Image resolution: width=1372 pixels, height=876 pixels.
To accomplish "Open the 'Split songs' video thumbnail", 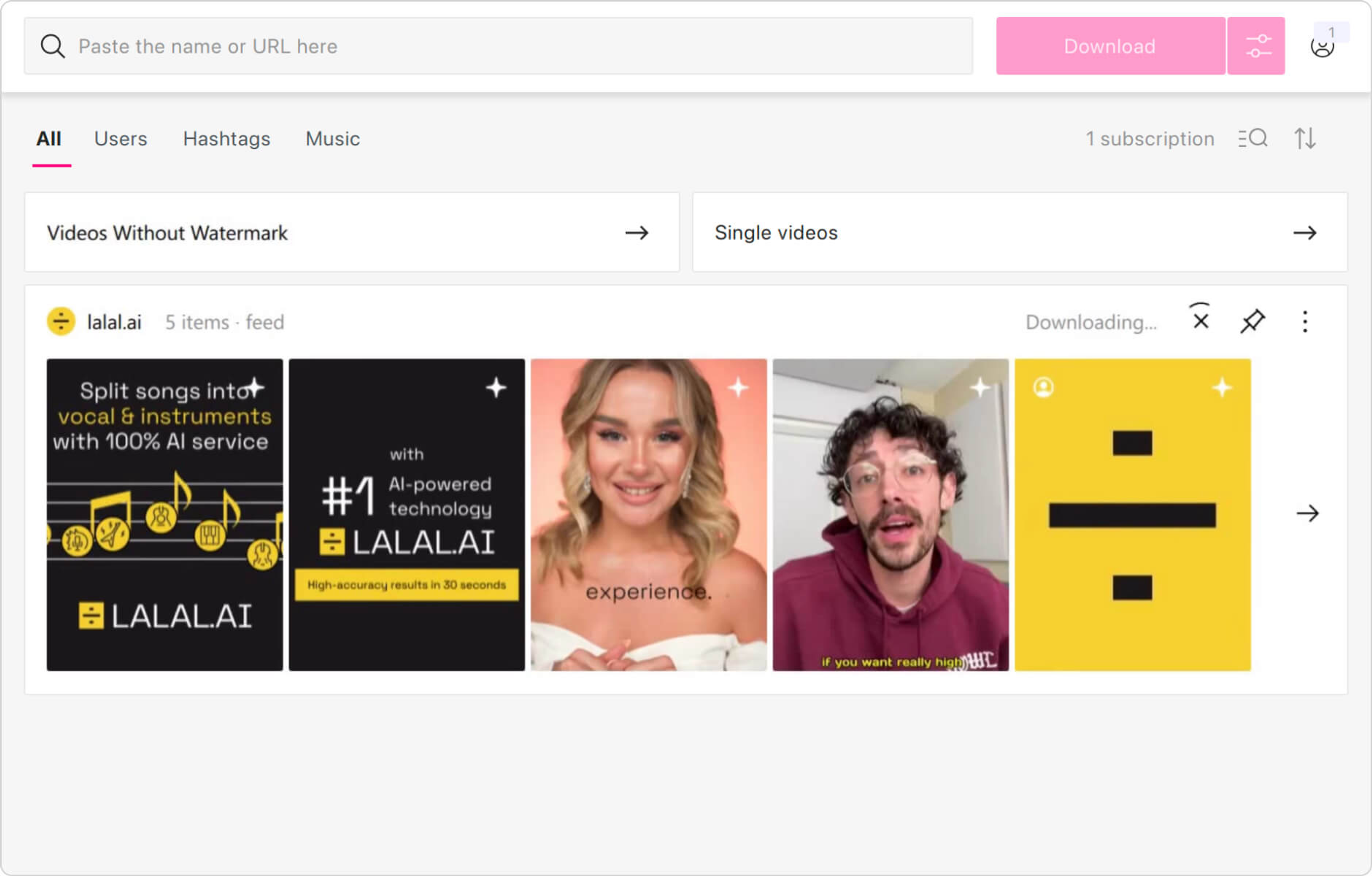I will [x=165, y=515].
